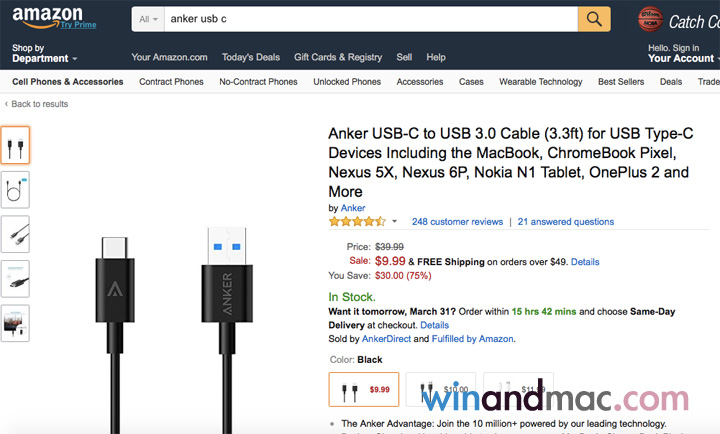Choose the $10.00 color swatch option

[441, 389]
